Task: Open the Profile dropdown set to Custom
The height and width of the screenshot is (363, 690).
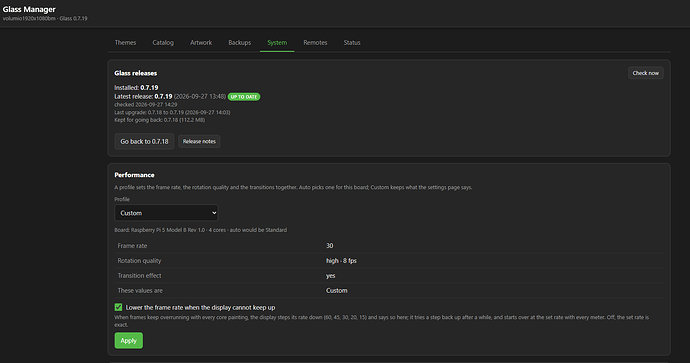Action: tap(166, 213)
